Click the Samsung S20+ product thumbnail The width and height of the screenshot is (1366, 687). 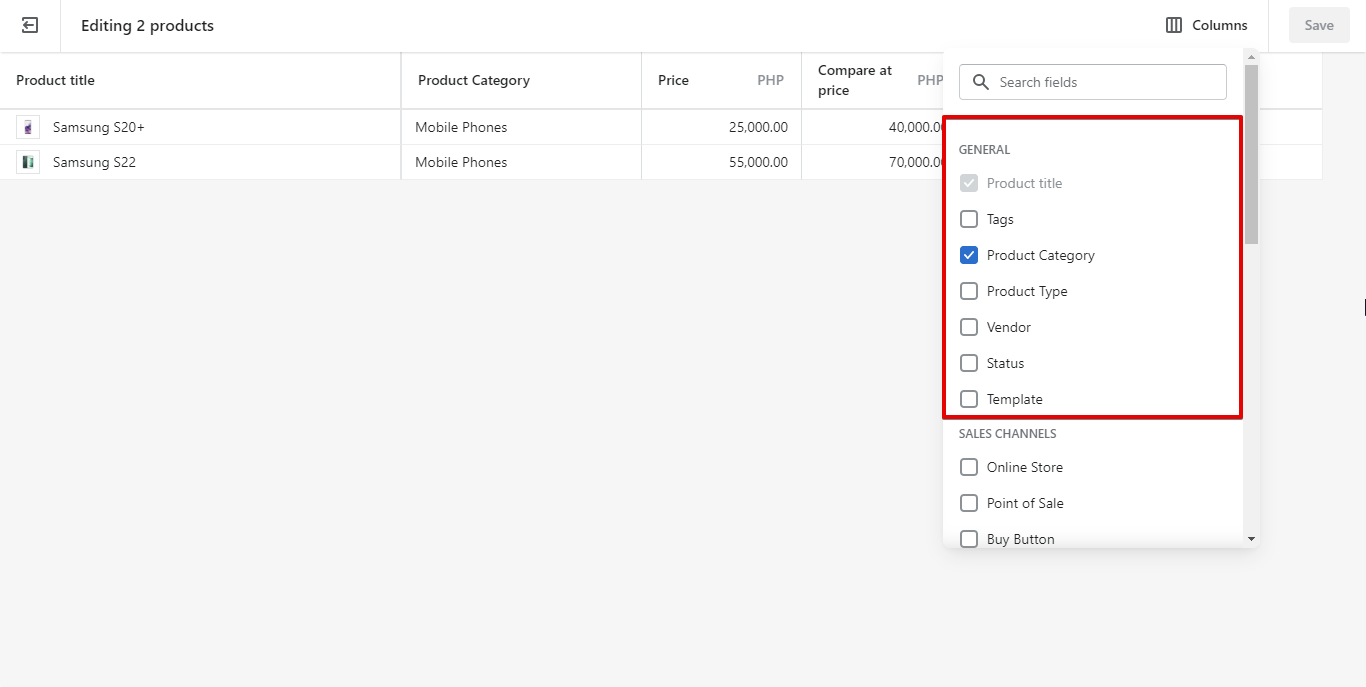tap(28, 127)
